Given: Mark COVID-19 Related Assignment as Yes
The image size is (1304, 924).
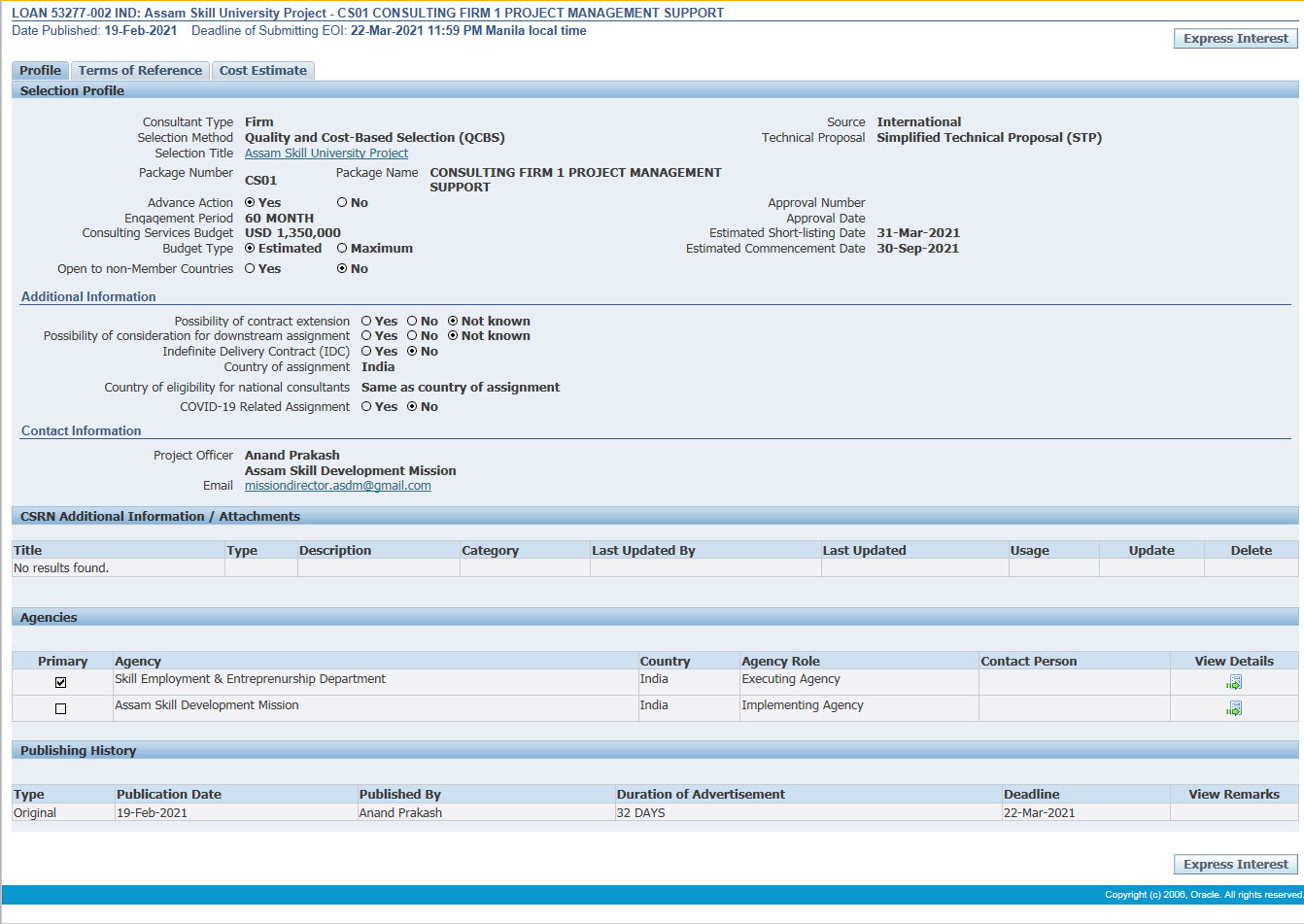Looking at the screenshot, I should (x=366, y=406).
